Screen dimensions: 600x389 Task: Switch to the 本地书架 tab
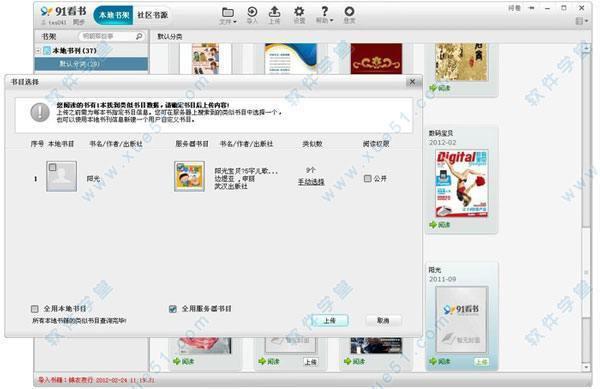tap(113, 15)
